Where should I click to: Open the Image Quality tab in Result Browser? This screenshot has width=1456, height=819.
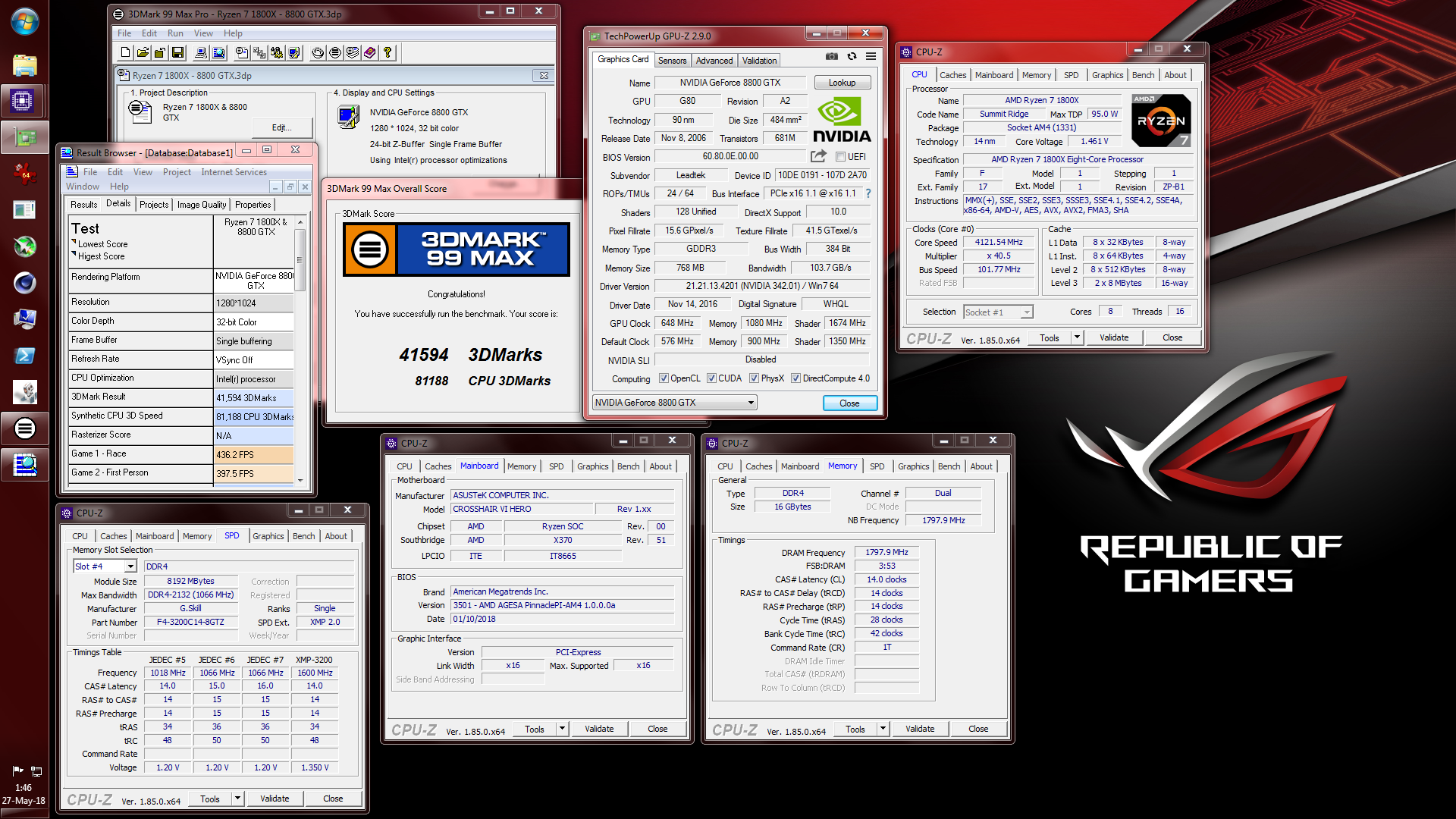(x=202, y=205)
